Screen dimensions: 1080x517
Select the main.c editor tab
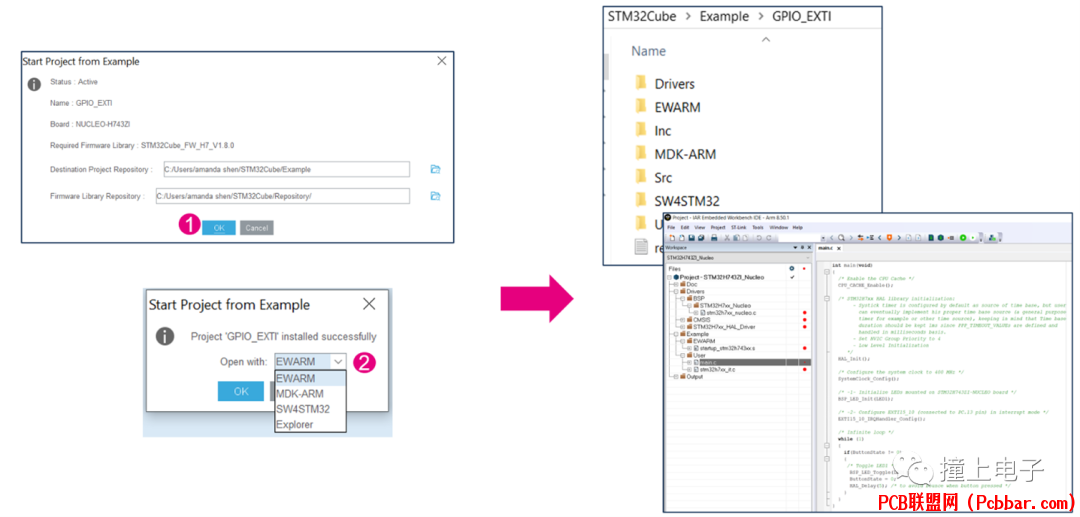(x=825, y=248)
